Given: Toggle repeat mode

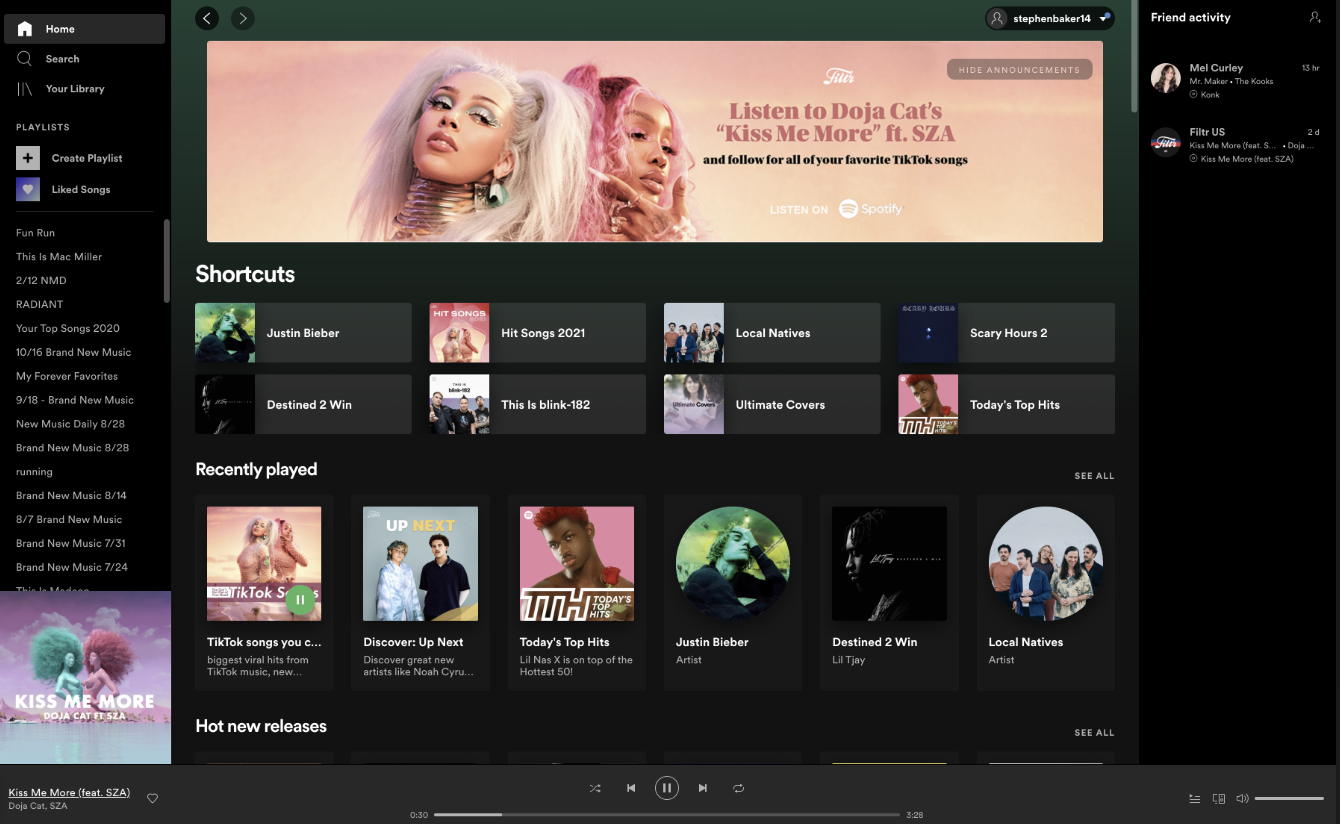Looking at the screenshot, I should [x=739, y=788].
